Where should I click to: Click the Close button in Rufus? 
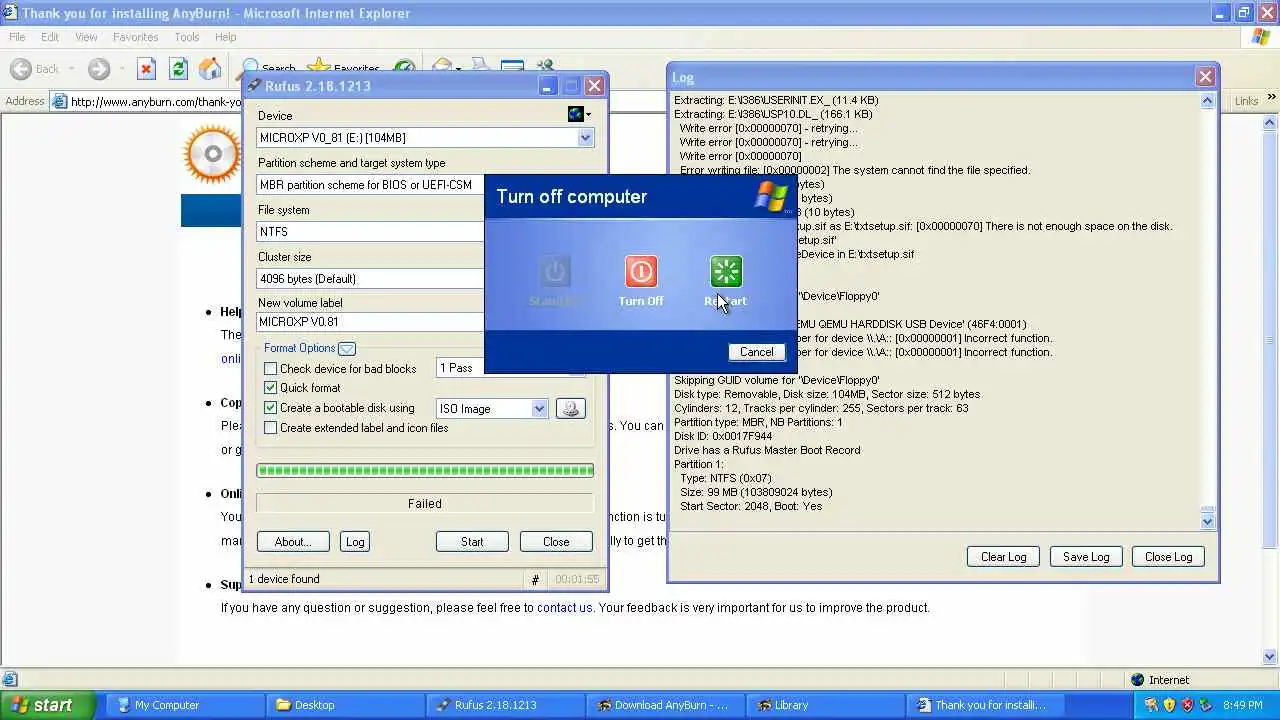[556, 542]
